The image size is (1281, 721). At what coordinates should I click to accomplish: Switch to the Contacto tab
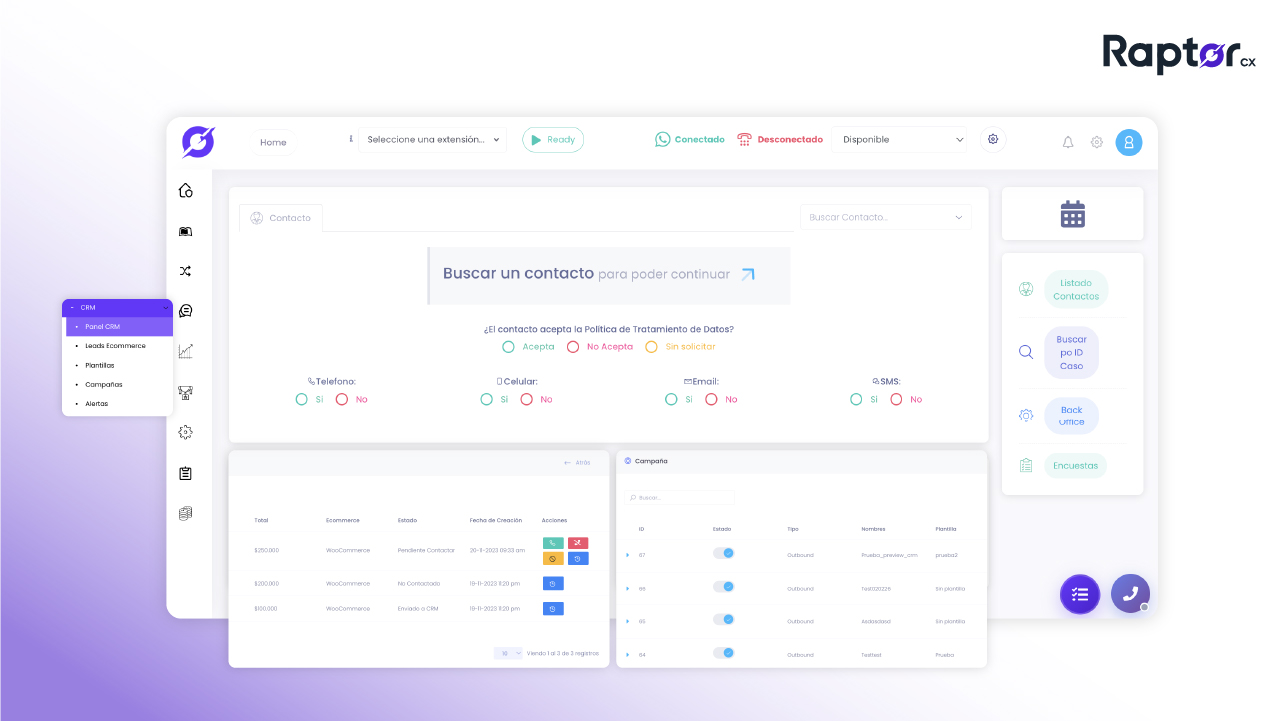tap(281, 218)
